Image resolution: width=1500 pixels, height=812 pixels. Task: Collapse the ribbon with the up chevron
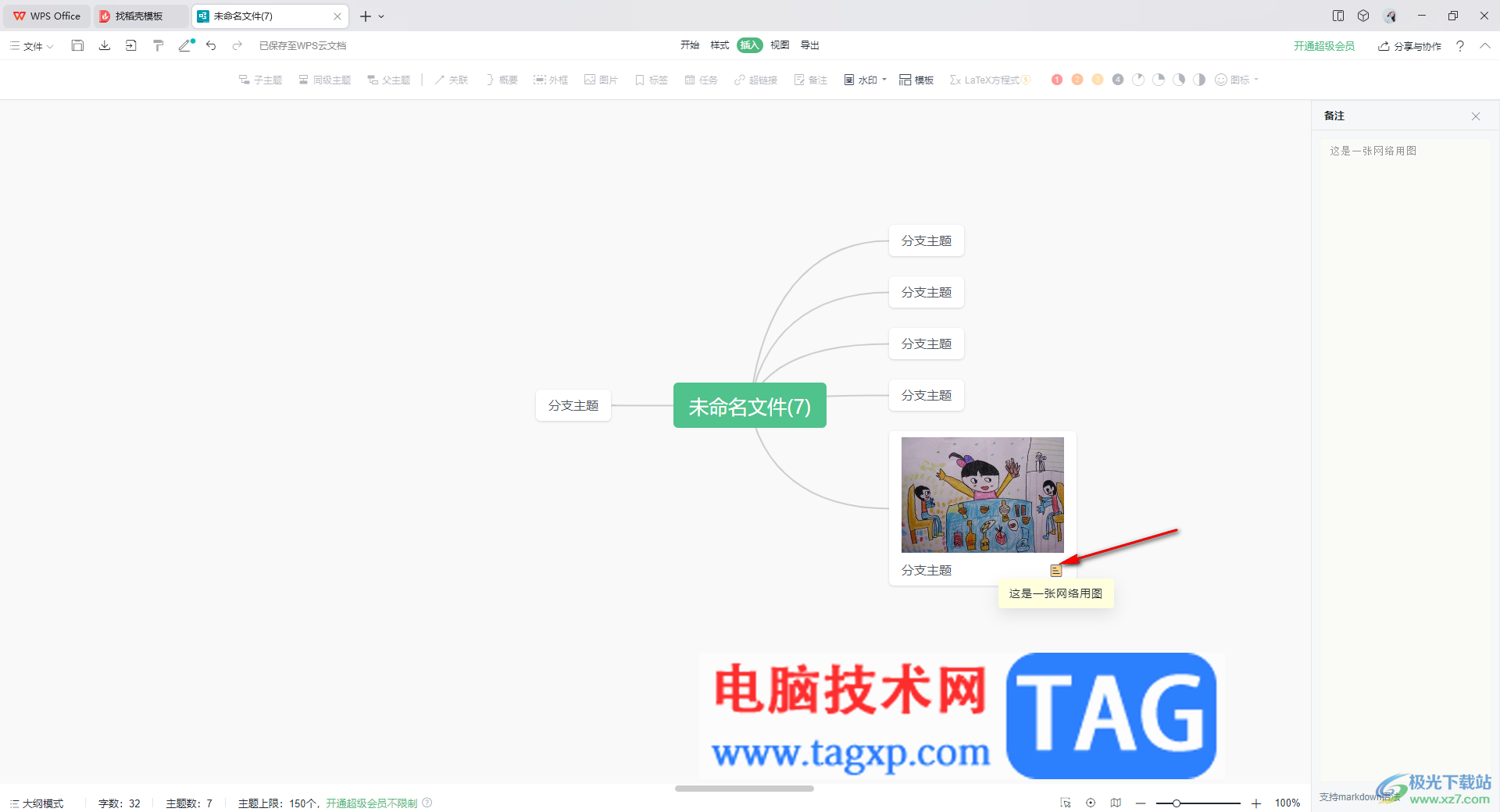(x=1485, y=46)
